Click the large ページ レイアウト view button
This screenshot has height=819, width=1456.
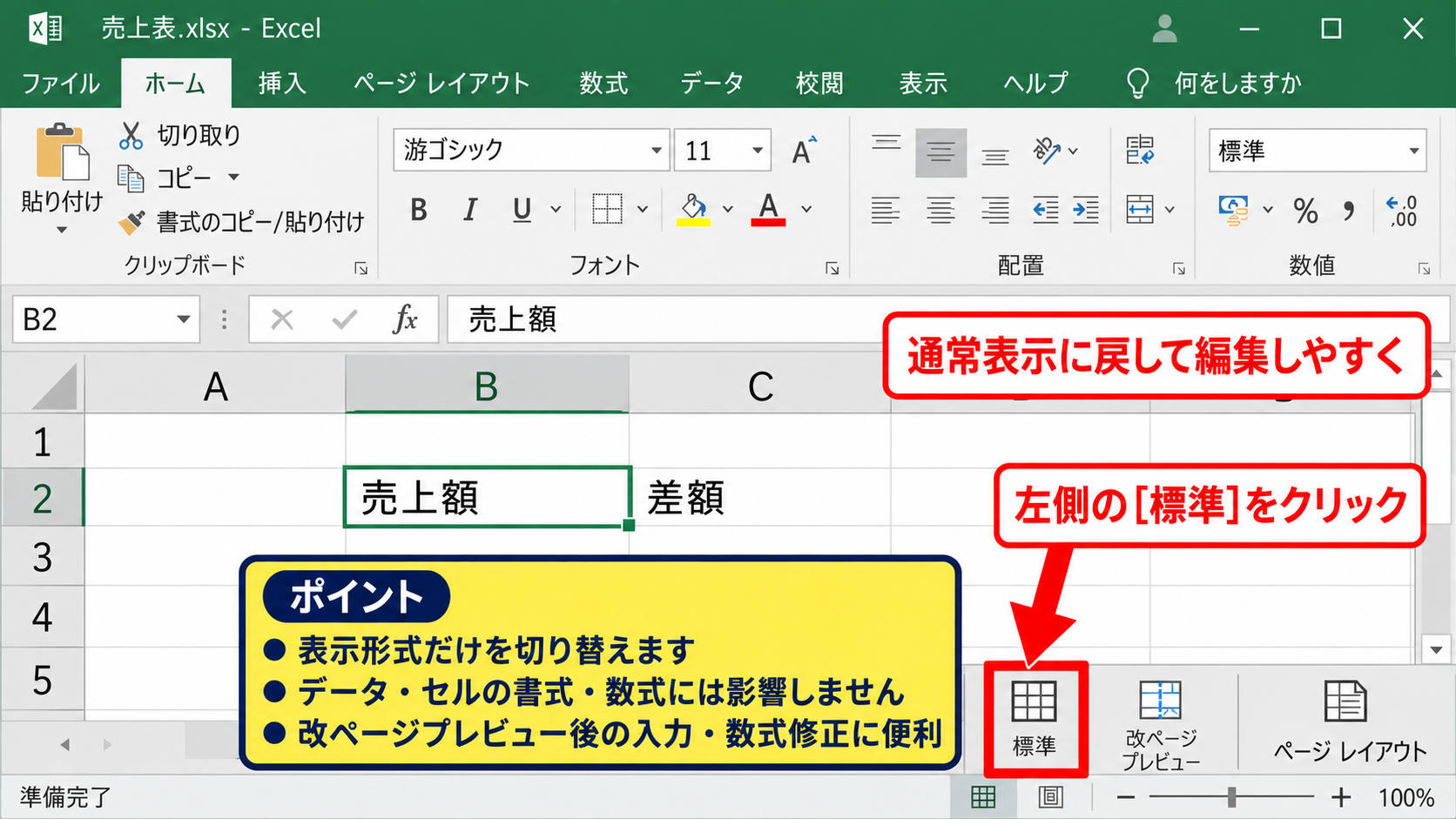coord(1349,722)
